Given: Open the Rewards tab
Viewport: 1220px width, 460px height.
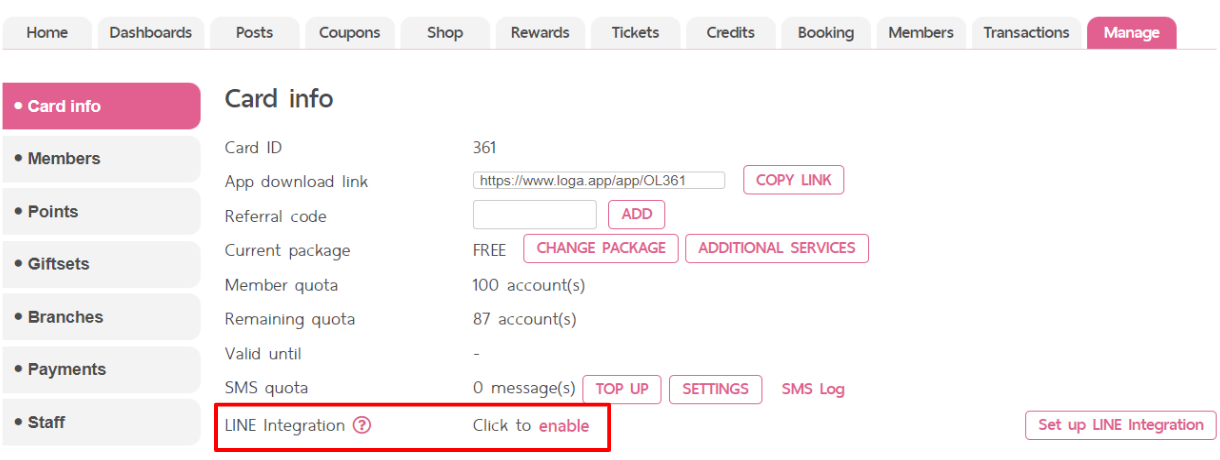Looking at the screenshot, I should [540, 32].
